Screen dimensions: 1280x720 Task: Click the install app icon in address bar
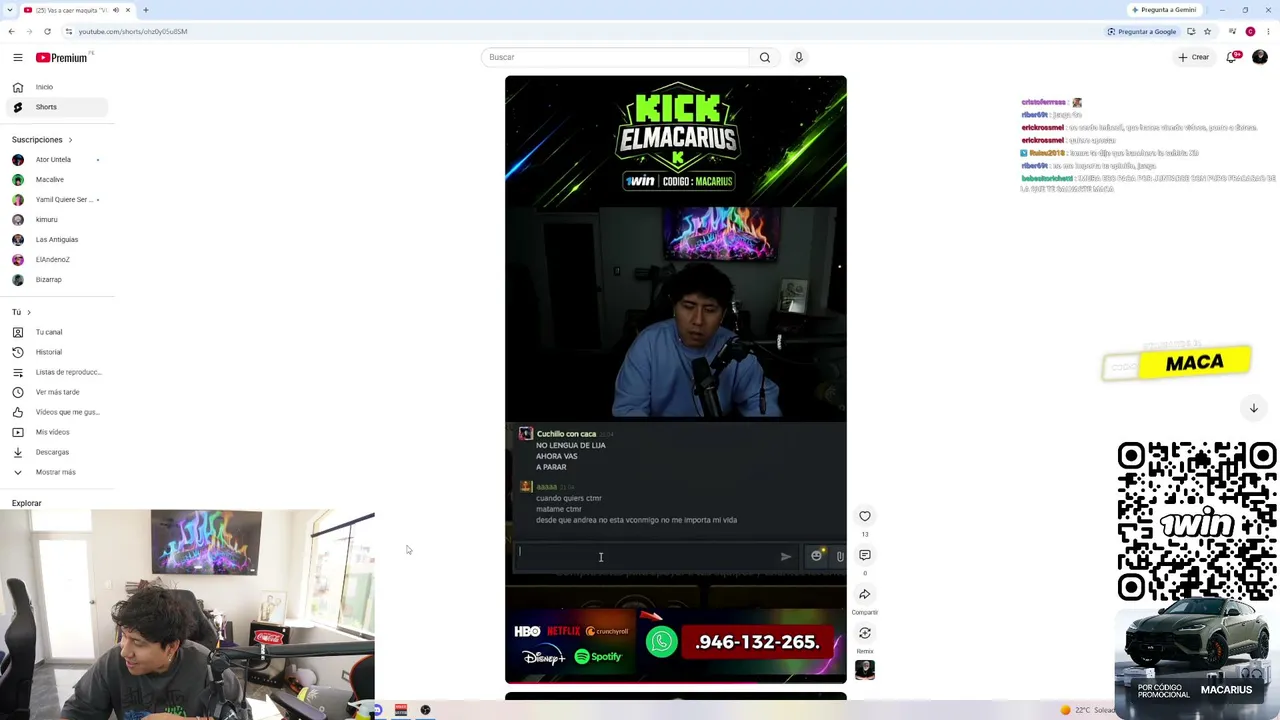pyautogui.click(x=1191, y=31)
